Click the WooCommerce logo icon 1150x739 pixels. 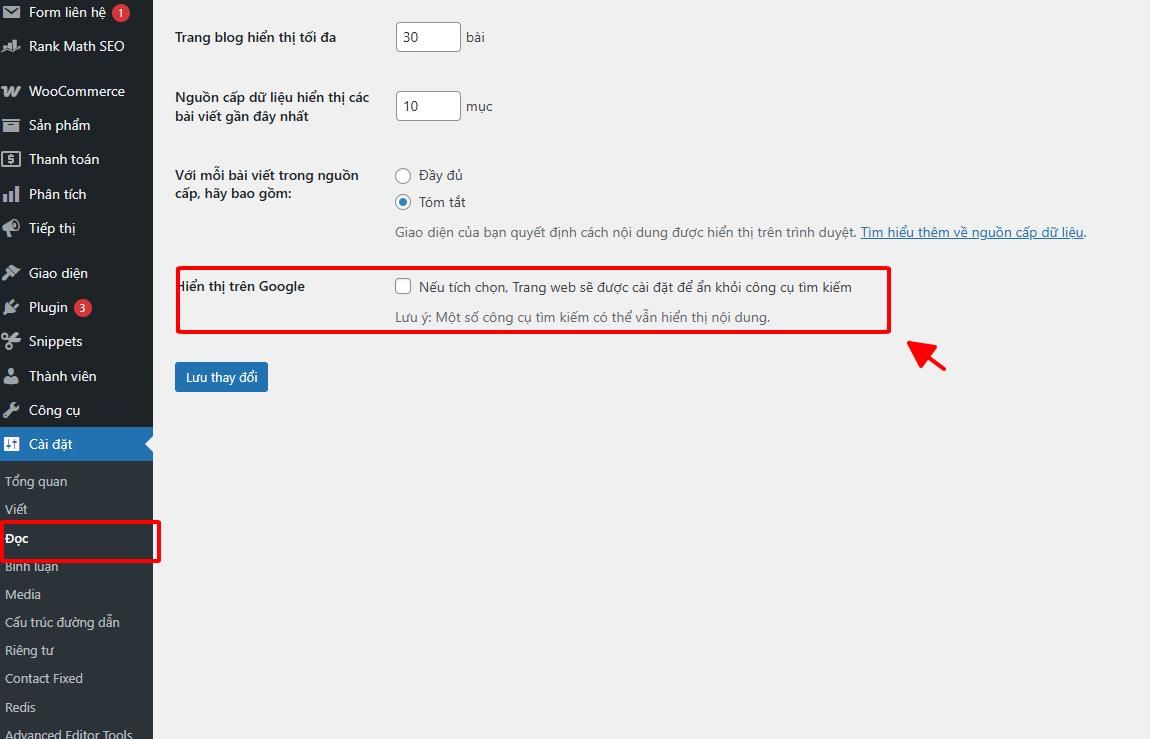click(11, 92)
